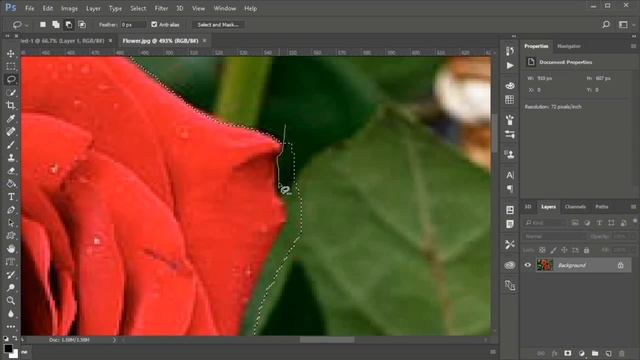Create a new layer icon
640x360 pixels.
[x=608, y=353]
